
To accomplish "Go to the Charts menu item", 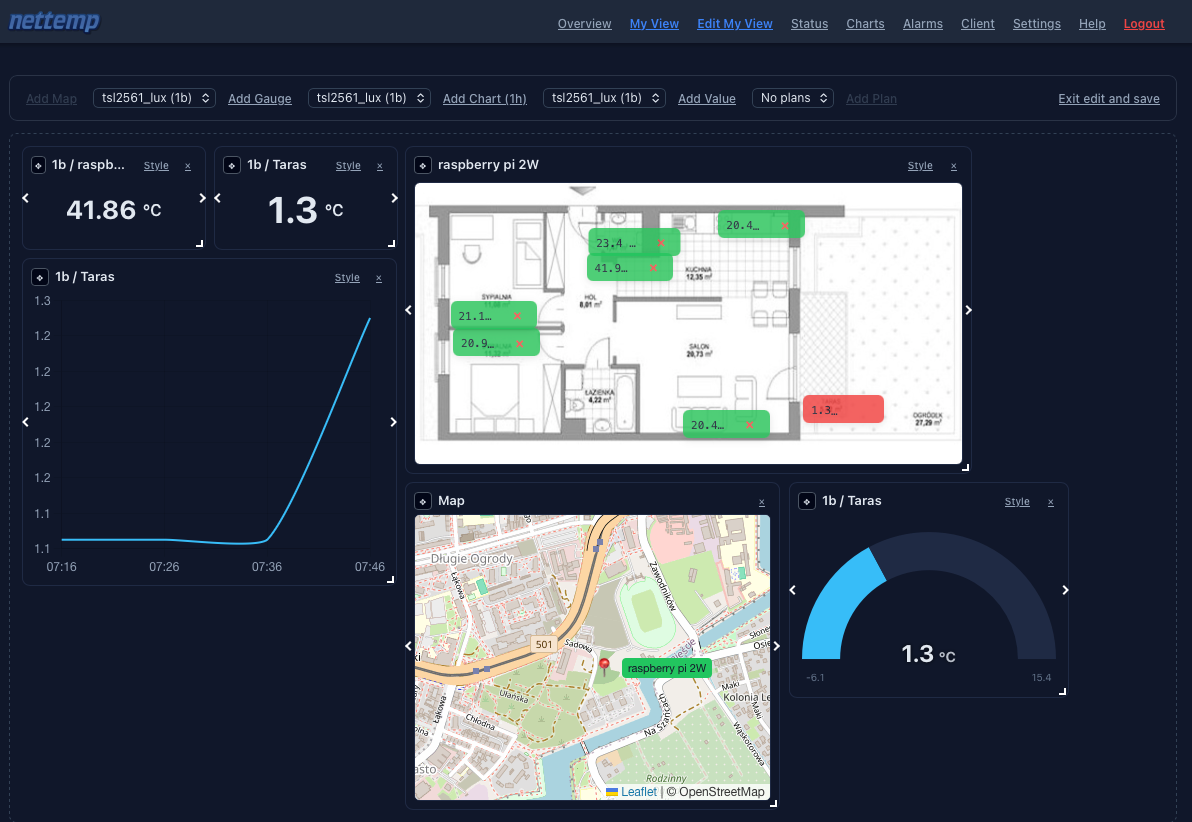I will pyautogui.click(x=865, y=24).
